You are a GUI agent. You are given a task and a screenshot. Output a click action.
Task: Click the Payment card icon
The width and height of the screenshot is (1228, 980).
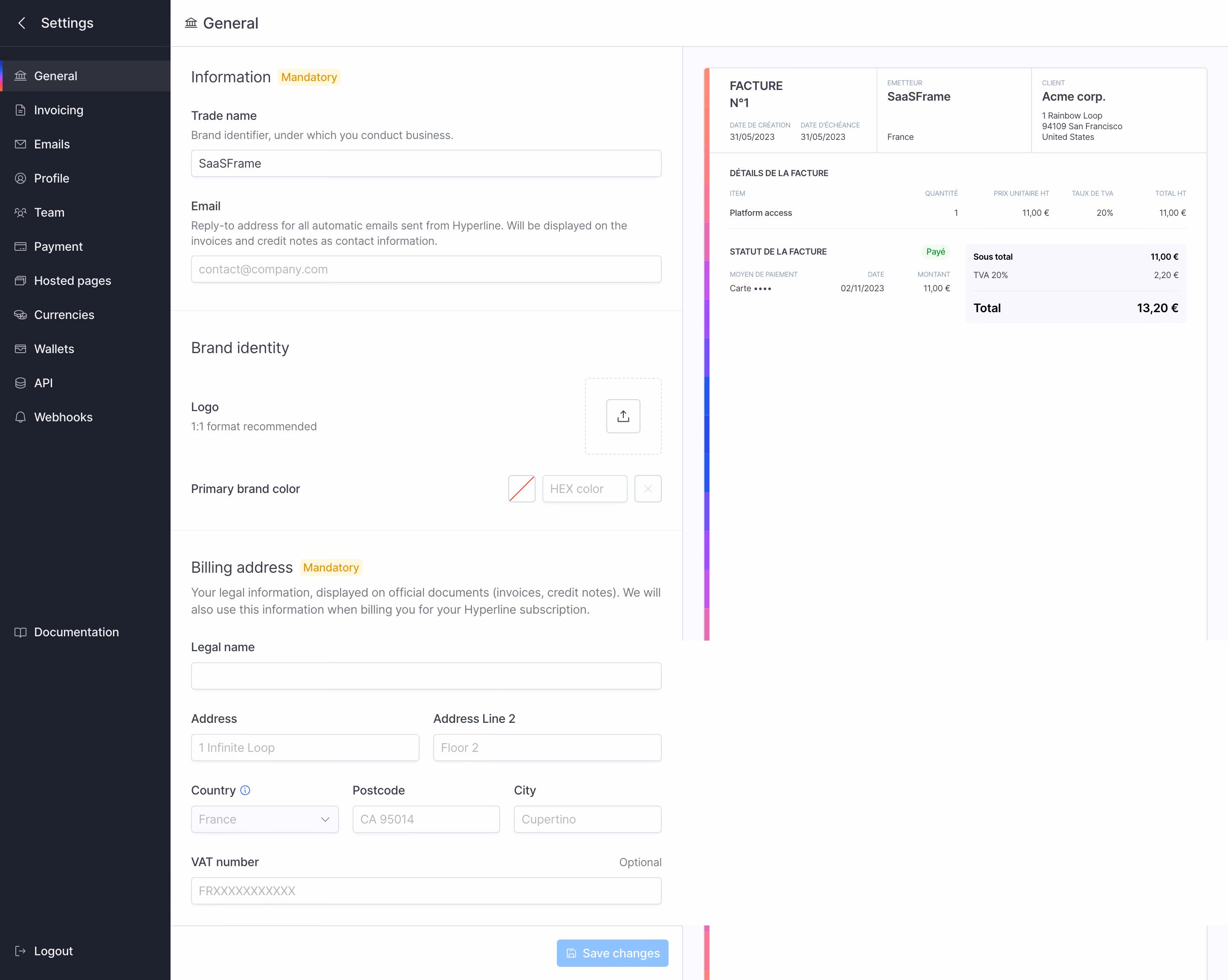(20, 247)
